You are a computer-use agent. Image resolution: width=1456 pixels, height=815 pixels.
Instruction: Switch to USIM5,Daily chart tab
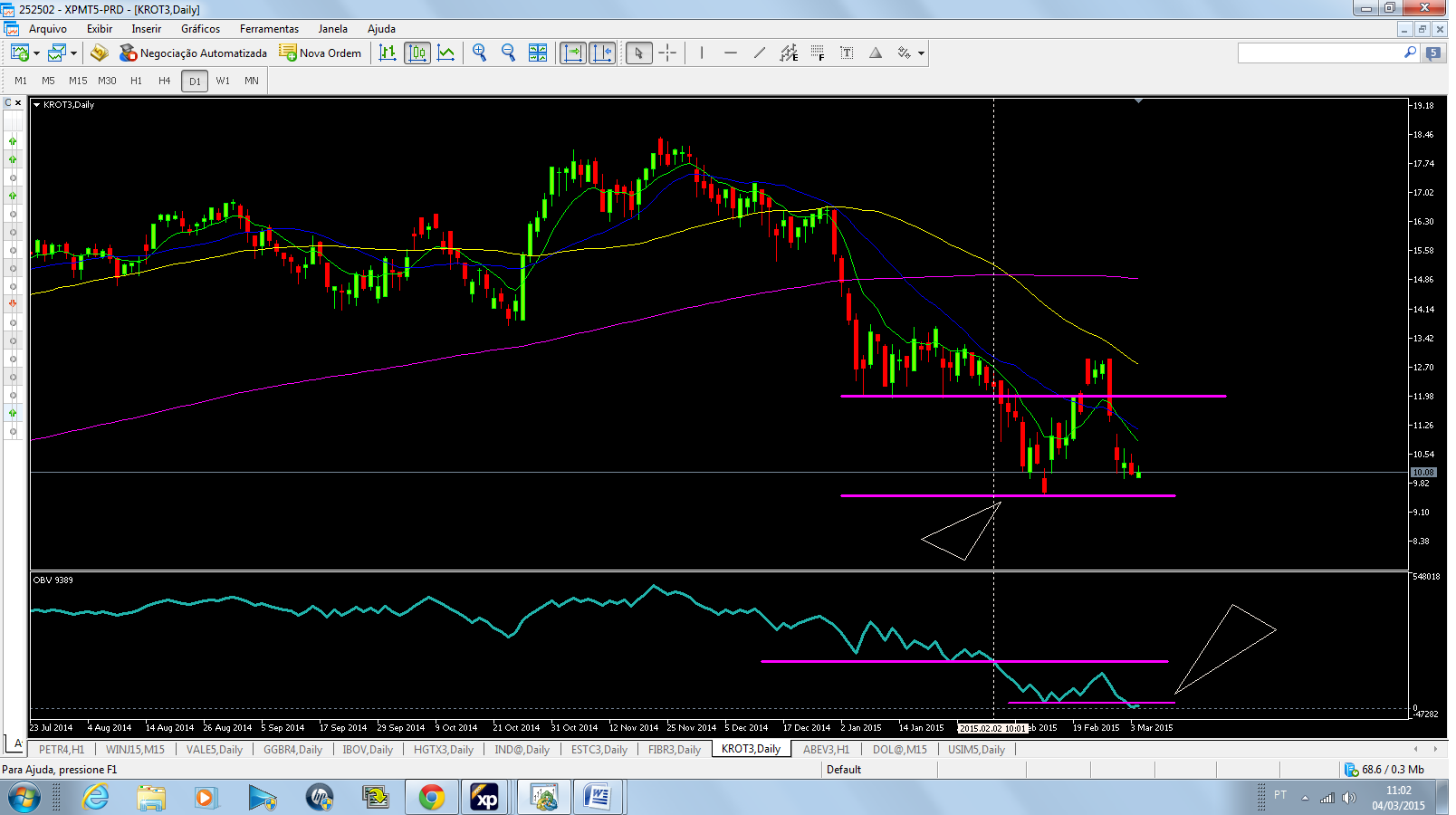(976, 749)
